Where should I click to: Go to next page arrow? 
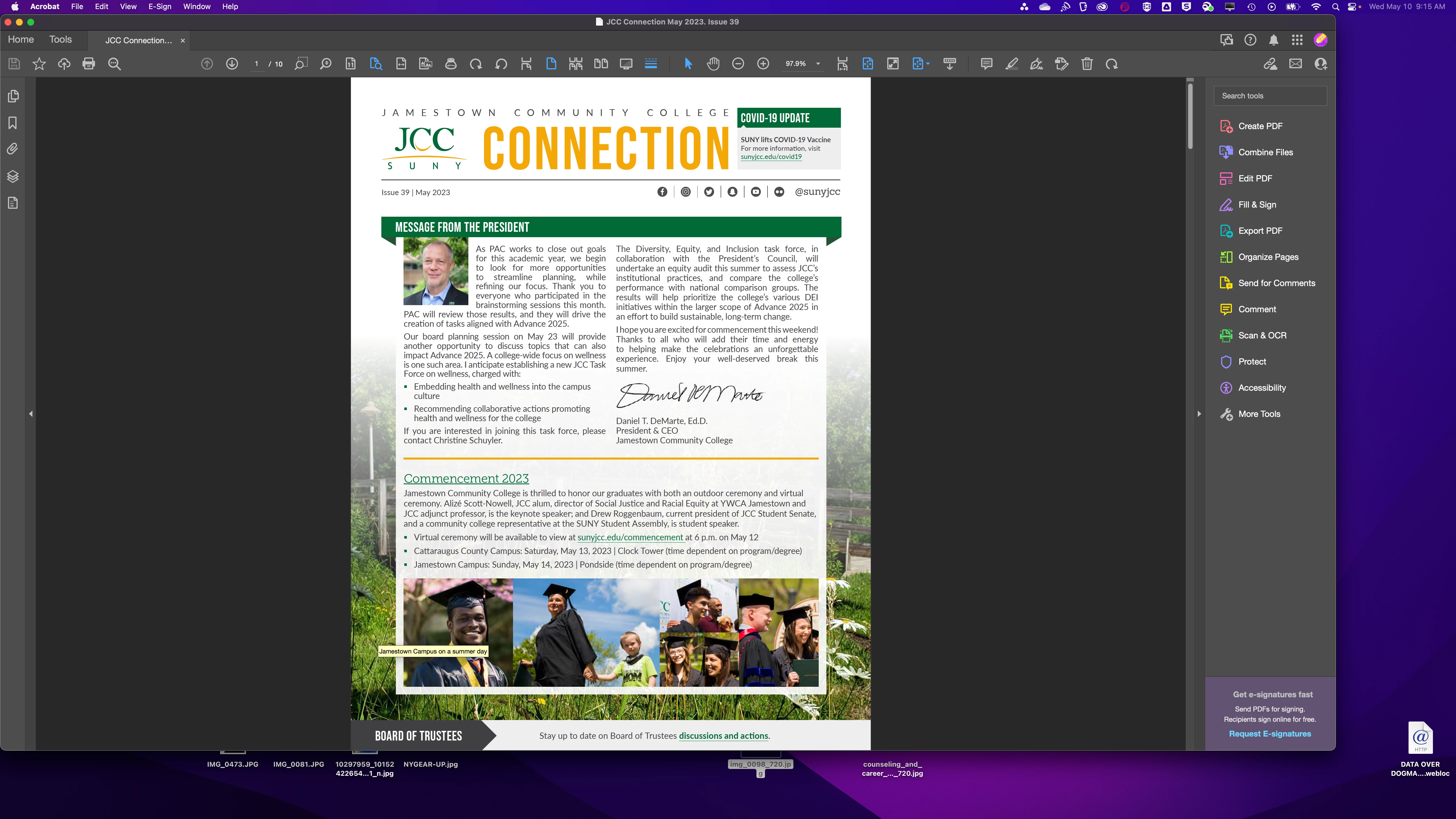[x=232, y=64]
